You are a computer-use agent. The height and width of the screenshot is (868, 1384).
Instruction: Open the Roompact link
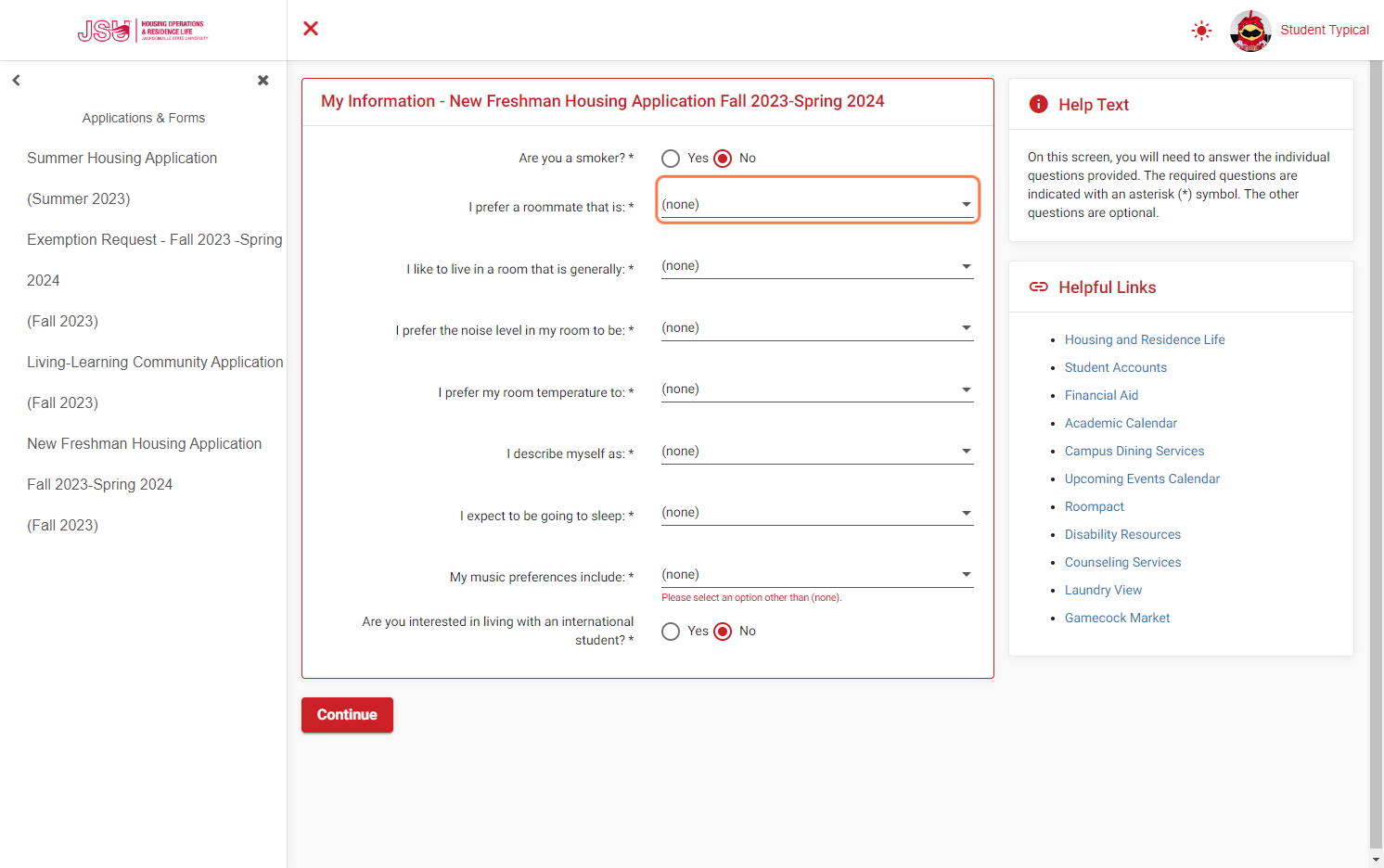pos(1095,506)
